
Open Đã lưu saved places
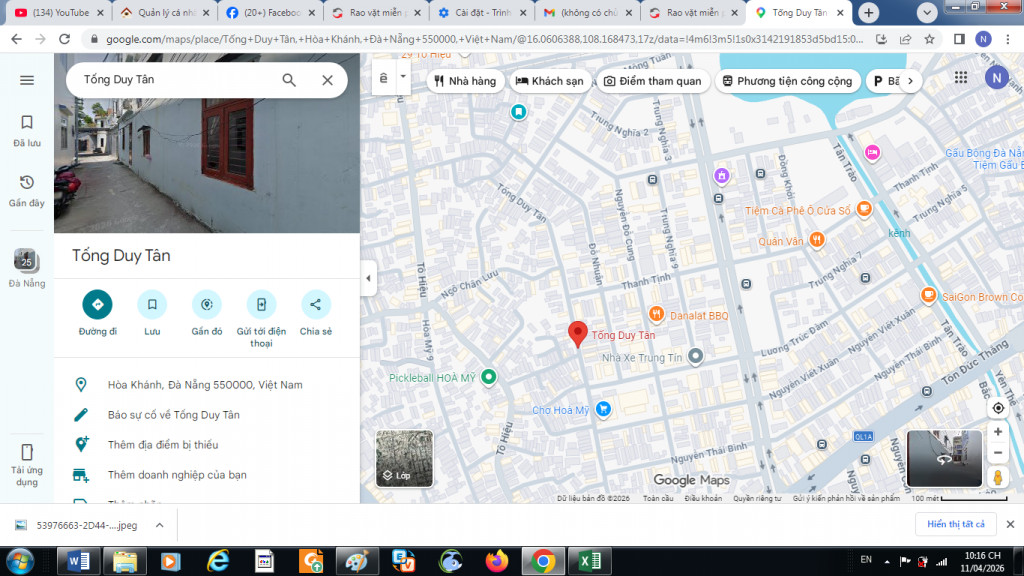27,129
